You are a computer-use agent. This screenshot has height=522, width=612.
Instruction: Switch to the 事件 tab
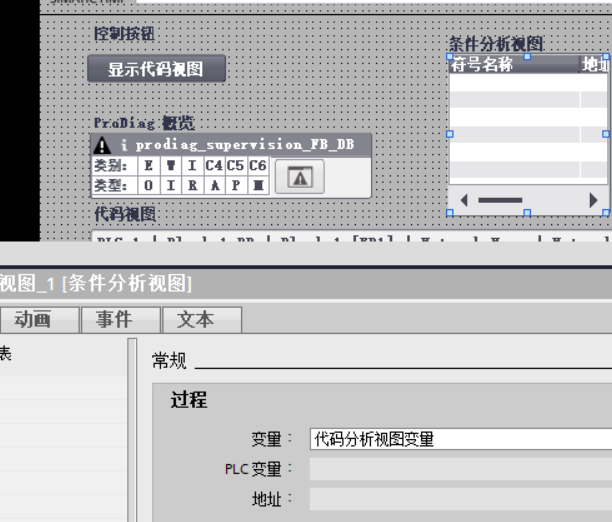pos(121,320)
